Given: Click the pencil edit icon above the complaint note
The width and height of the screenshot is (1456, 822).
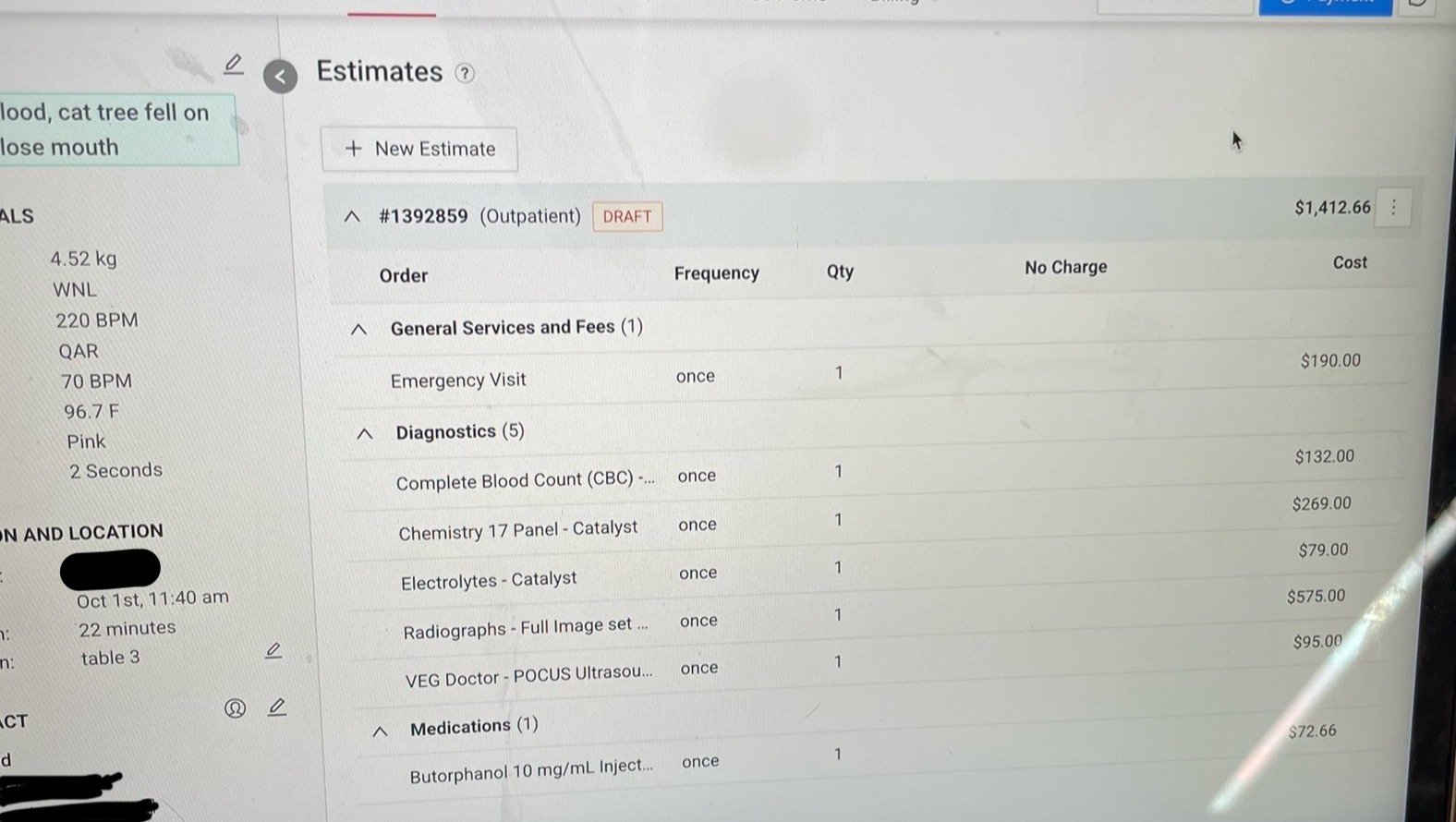Looking at the screenshot, I should pos(234,64).
